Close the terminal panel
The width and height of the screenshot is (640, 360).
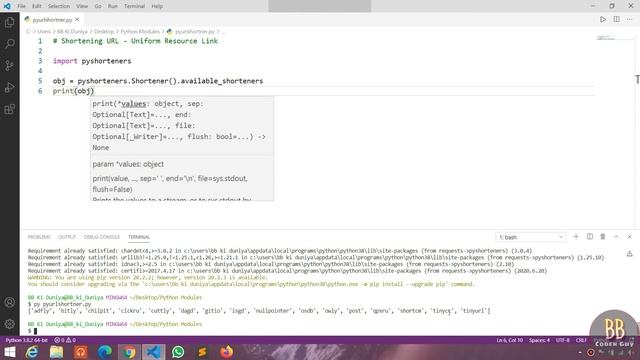click(629, 237)
